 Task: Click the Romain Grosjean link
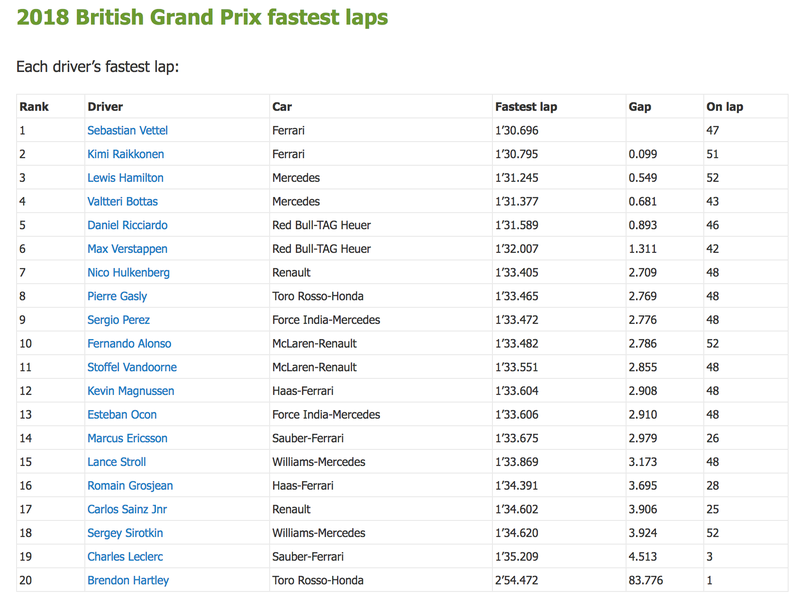(130, 486)
